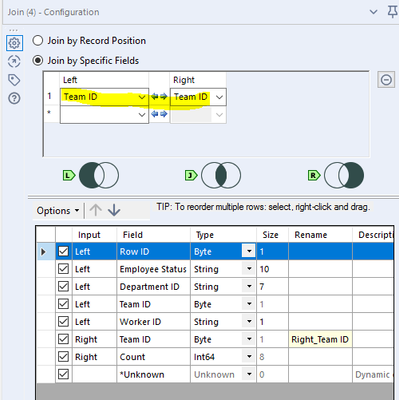Click Rename cell for Count row
The width and height of the screenshot is (399, 400).
point(320,357)
